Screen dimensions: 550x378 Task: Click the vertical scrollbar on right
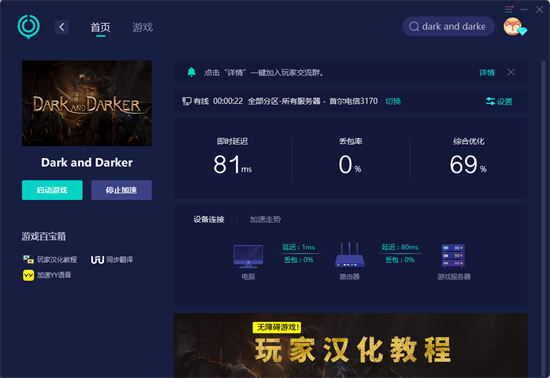[543, 217]
